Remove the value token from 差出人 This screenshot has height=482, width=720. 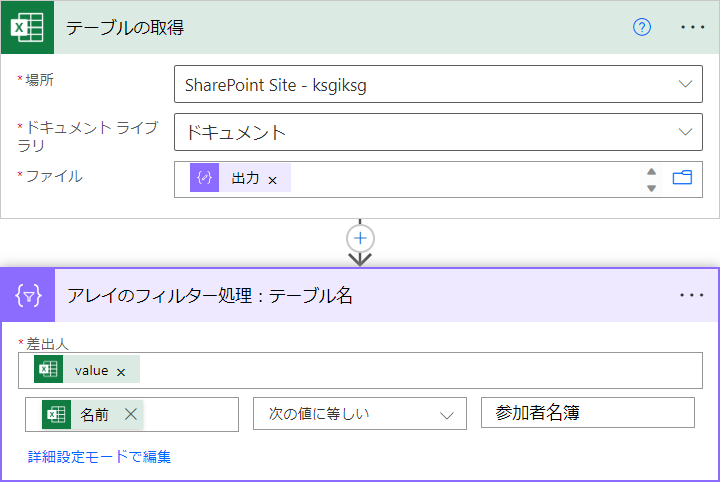(121, 372)
